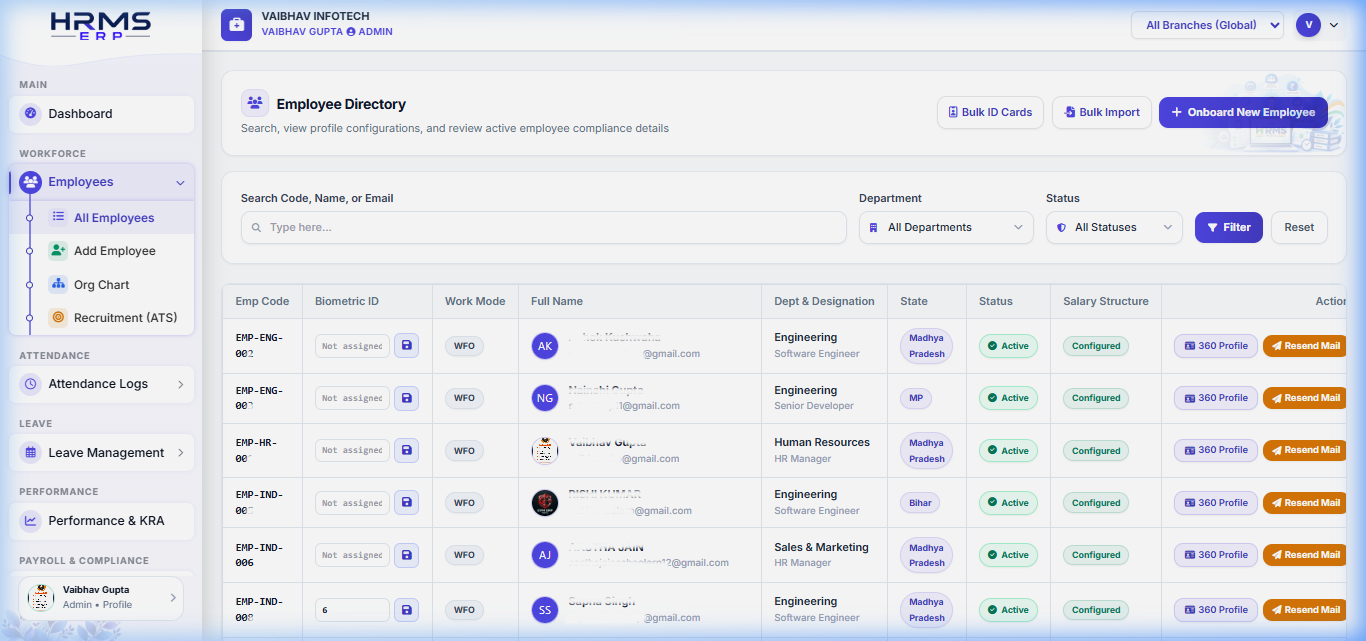Open 360 Profile for EMP-ENG-002 row
The image size is (1366, 641).
tap(1215, 346)
